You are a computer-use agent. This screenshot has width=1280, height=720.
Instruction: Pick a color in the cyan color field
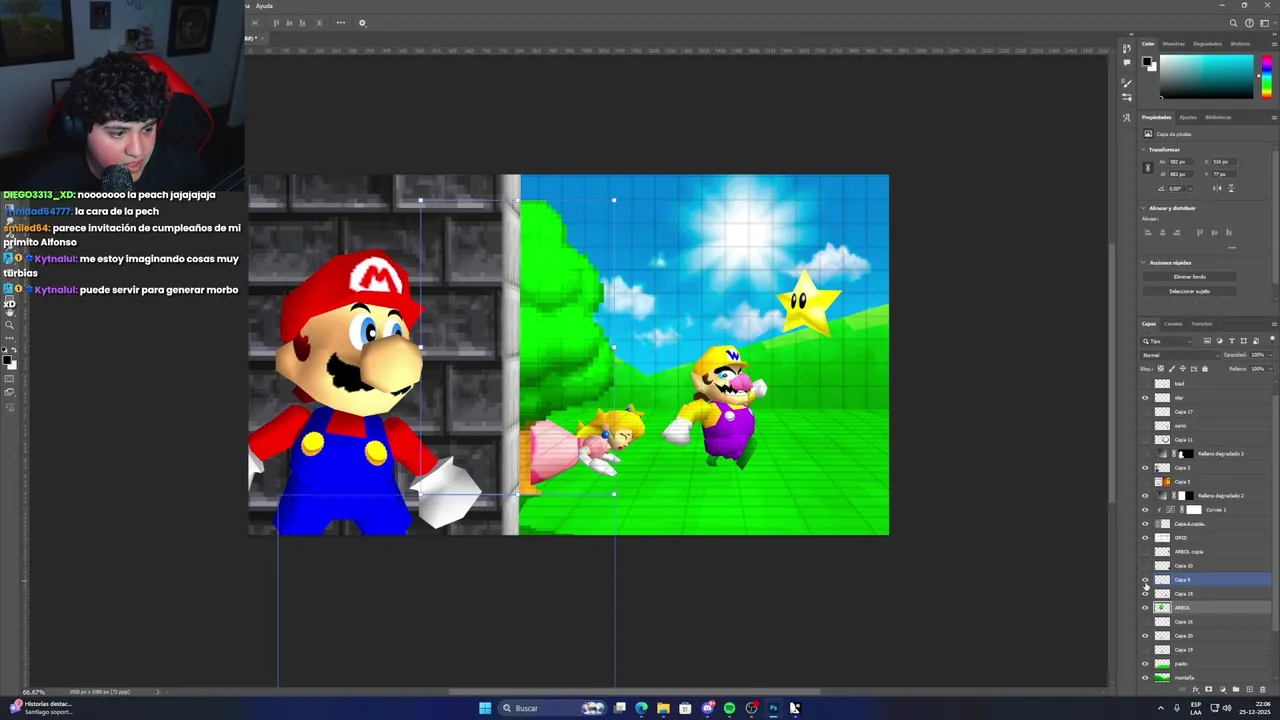1206,77
